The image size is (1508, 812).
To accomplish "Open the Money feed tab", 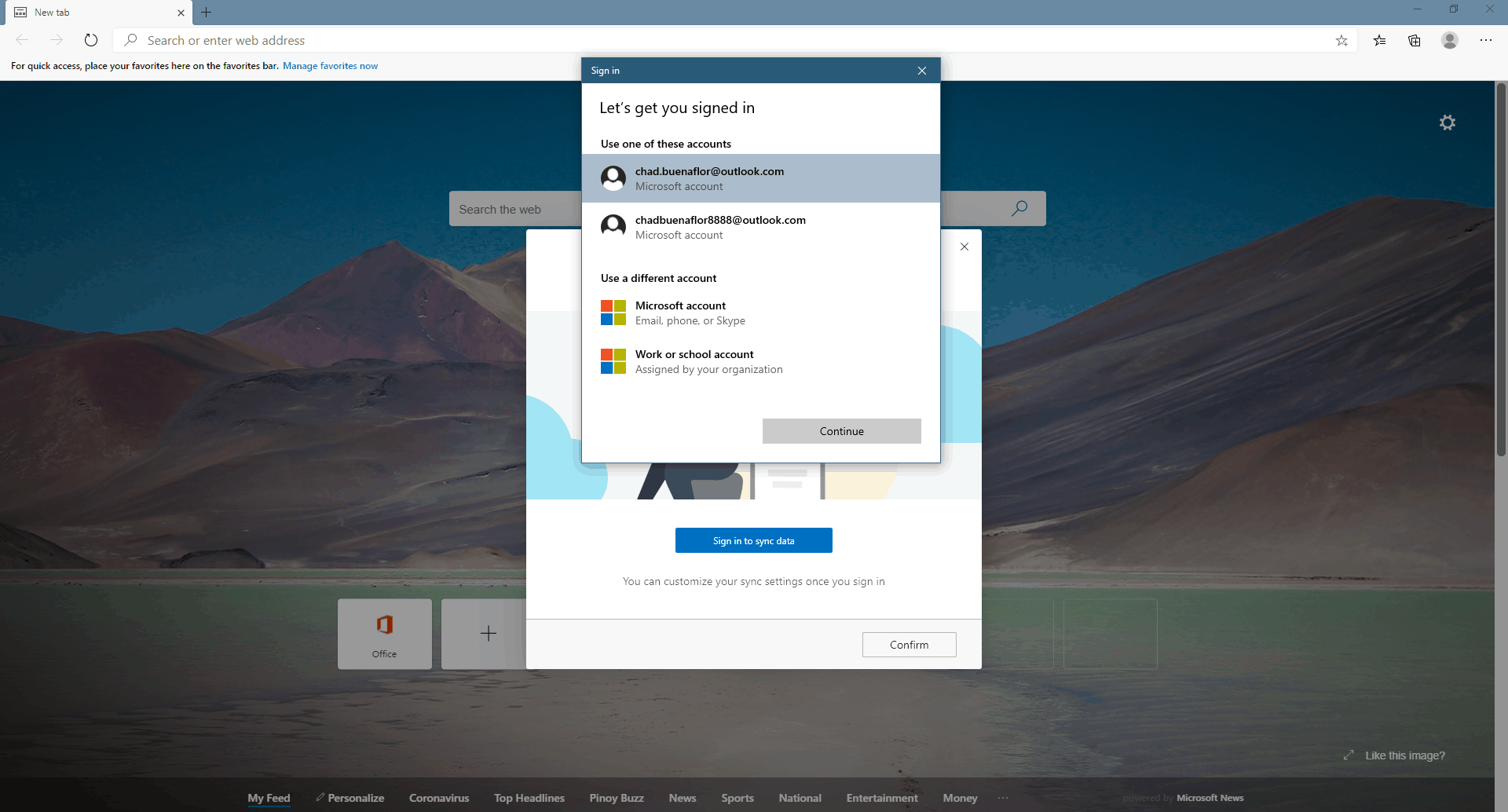I will (x=960, y=798).
